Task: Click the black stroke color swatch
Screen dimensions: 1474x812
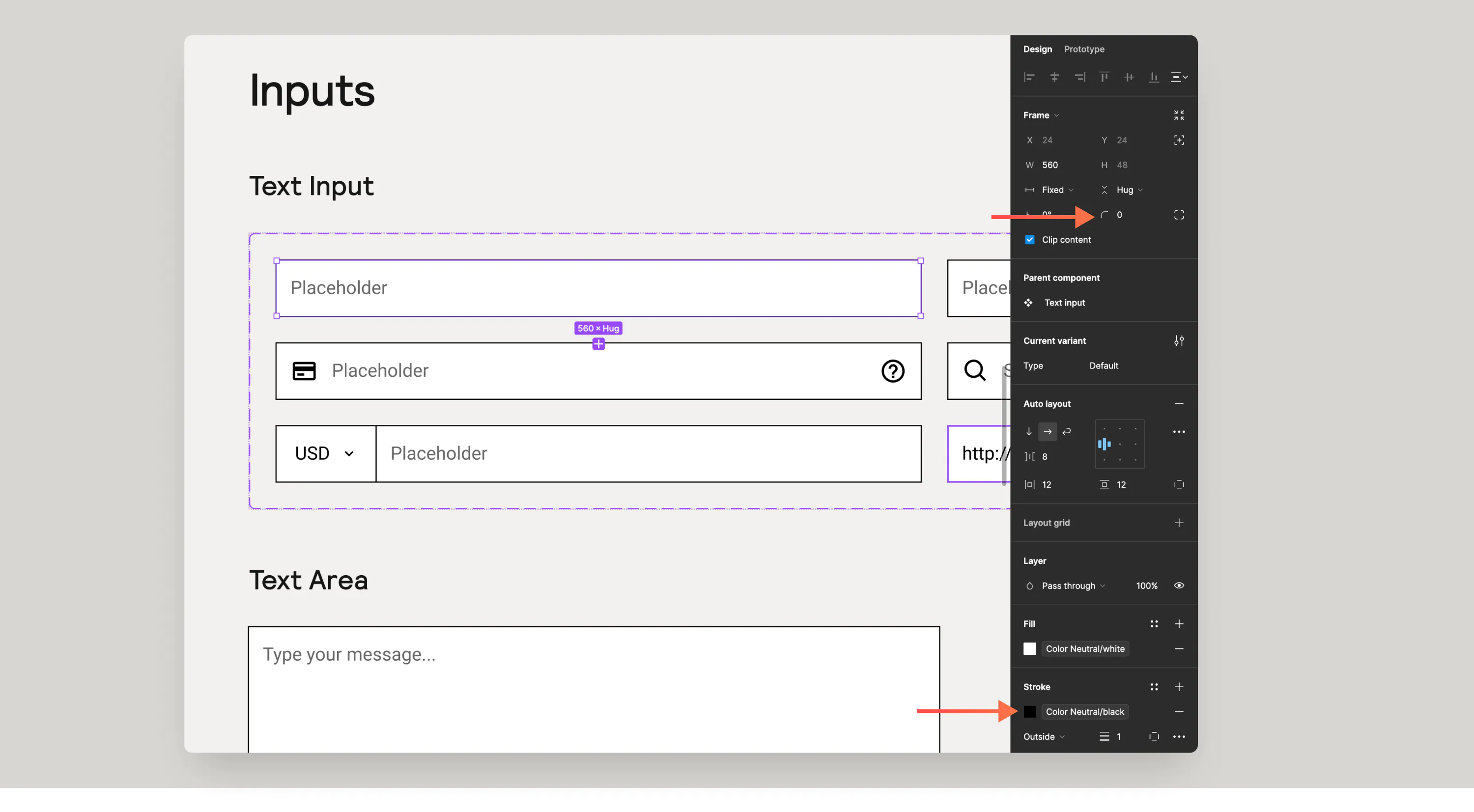Action: click(1029, 712)
